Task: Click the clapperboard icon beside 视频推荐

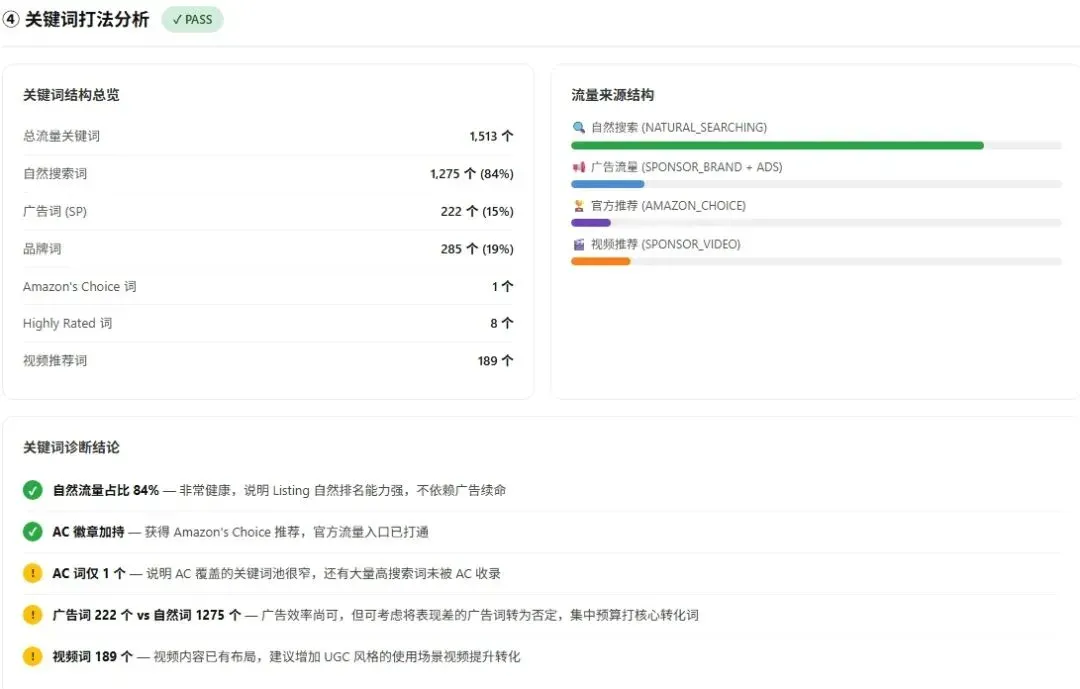Action: tap(579, 244)
